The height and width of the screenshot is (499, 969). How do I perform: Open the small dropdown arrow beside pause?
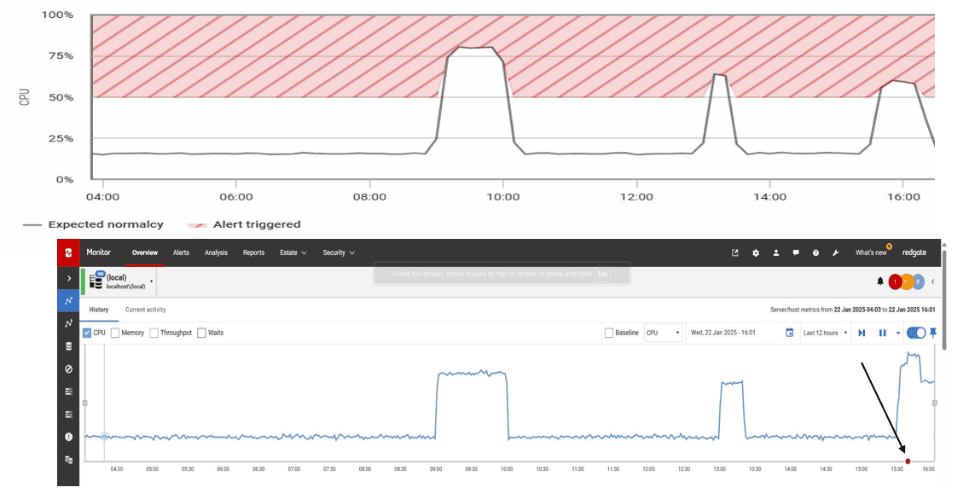(898, 333)
